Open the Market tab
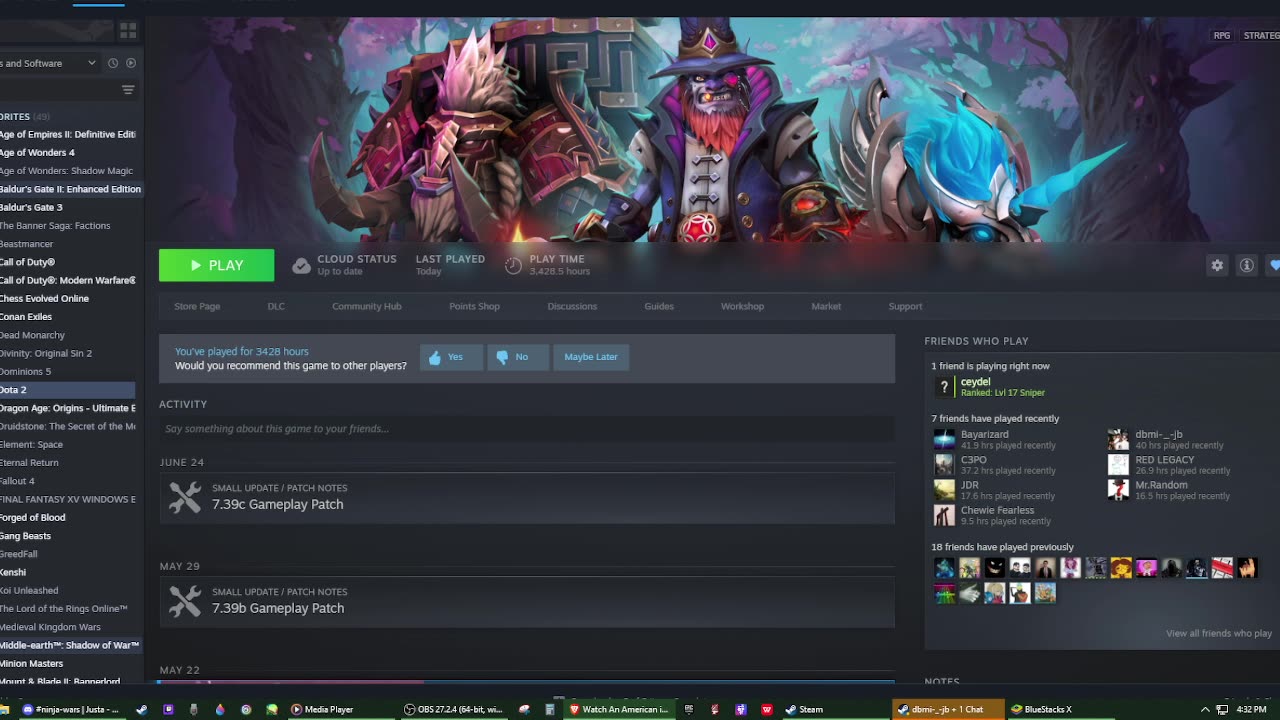Viewport: 1280px width, 720px height. (x=826, y=306)
